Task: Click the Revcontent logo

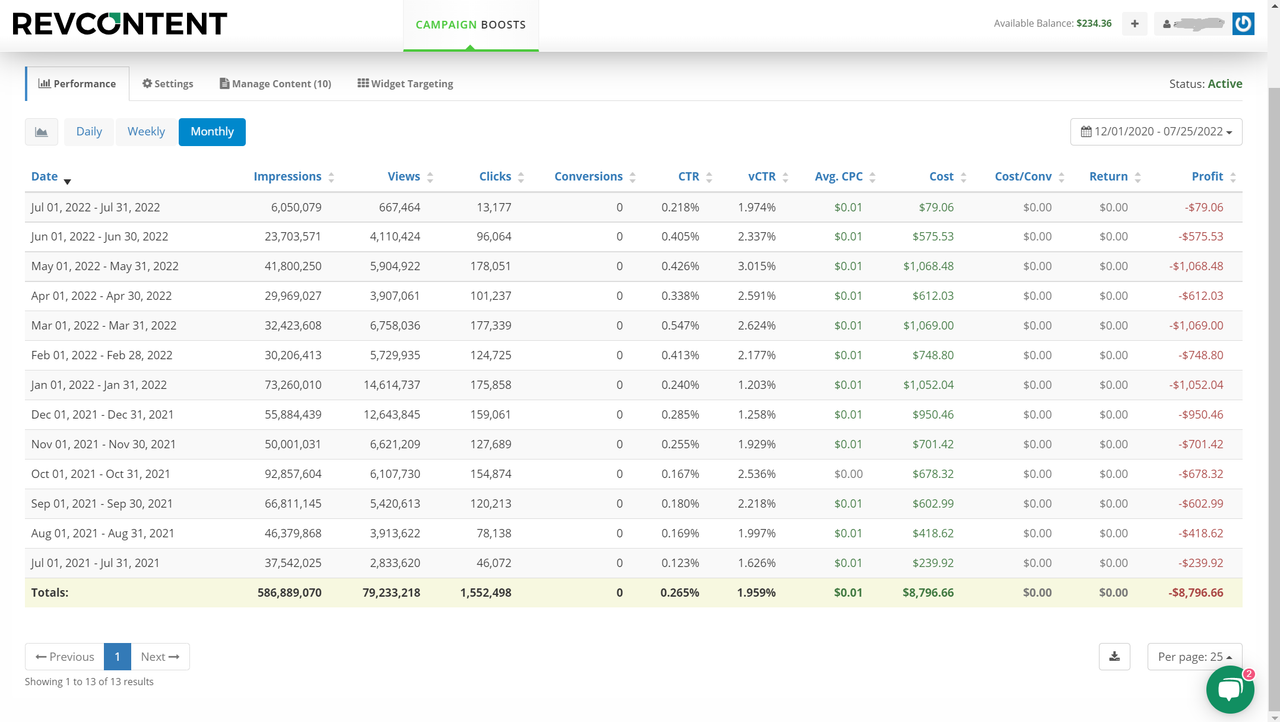Action: click(x=120, y=23)
